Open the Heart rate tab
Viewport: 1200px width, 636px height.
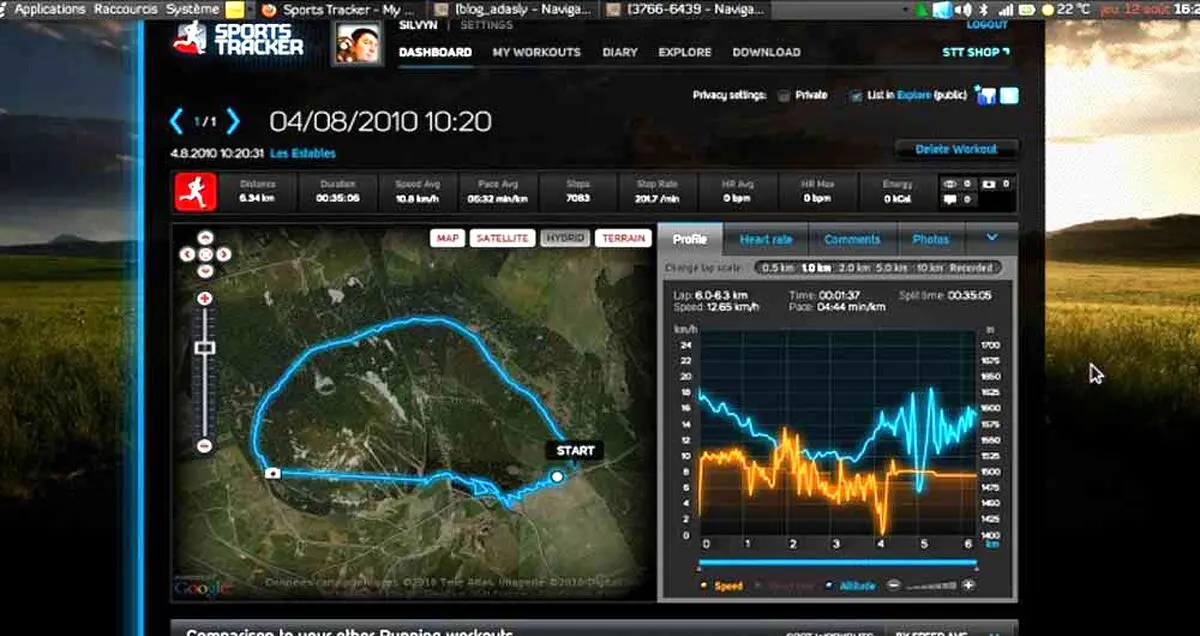[x=766, y=239]
